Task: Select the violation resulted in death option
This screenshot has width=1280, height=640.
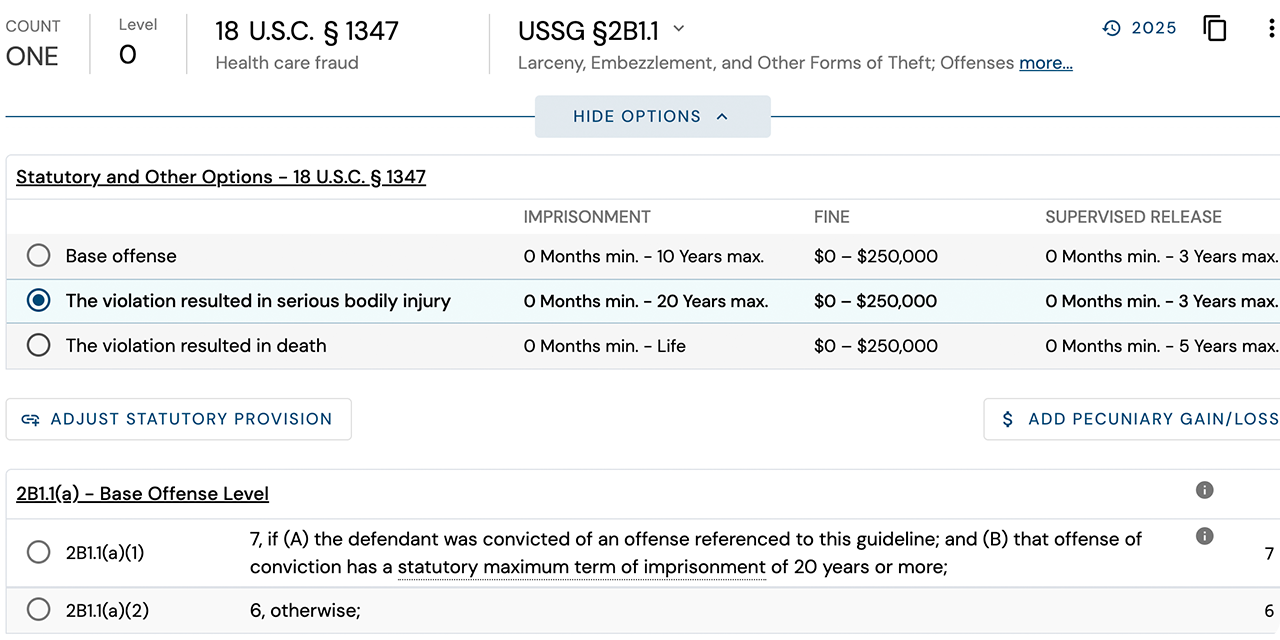Action: [38, 345]
